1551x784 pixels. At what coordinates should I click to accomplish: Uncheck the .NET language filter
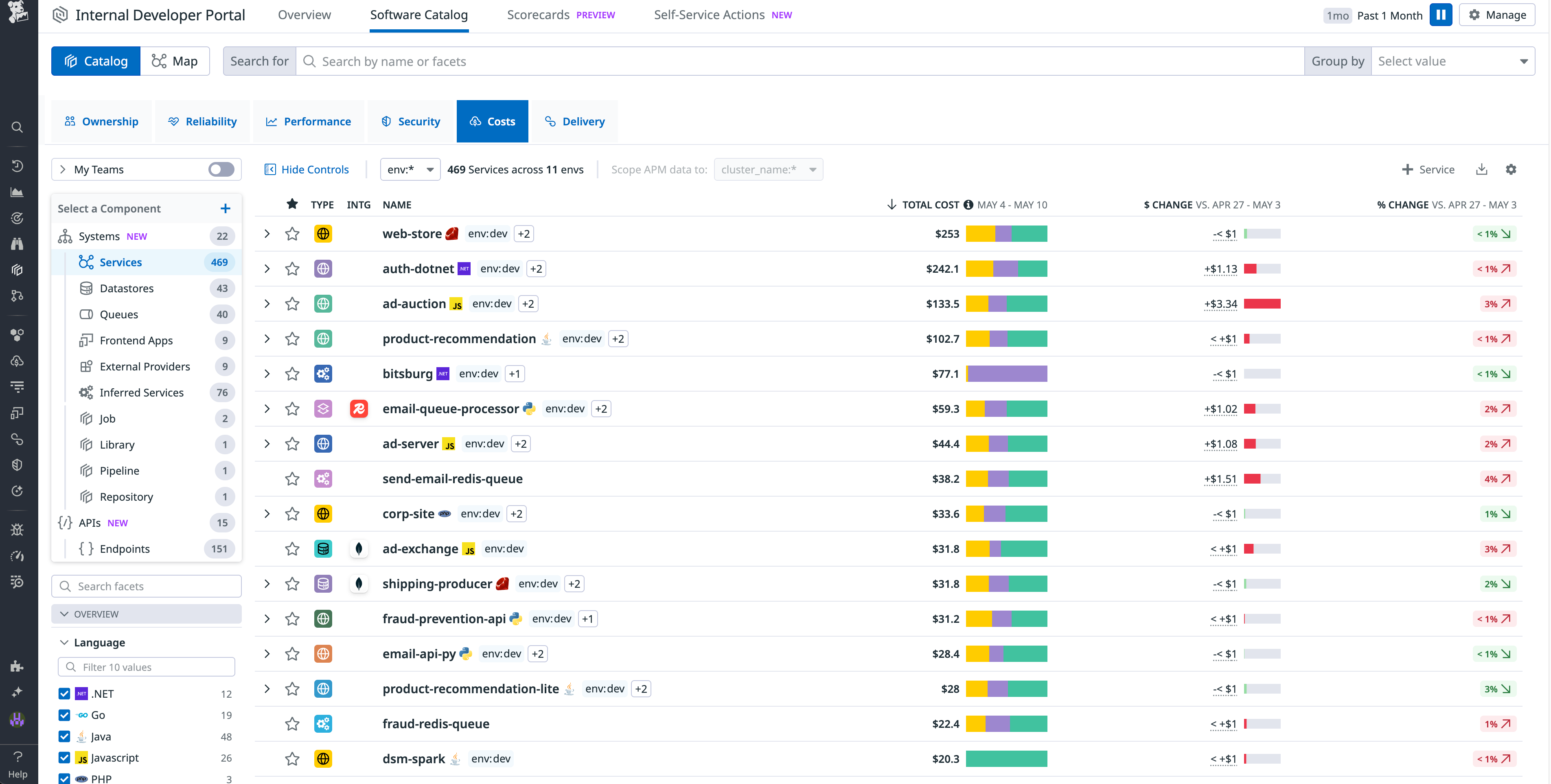pyautogui.click(x=64, y=694)
